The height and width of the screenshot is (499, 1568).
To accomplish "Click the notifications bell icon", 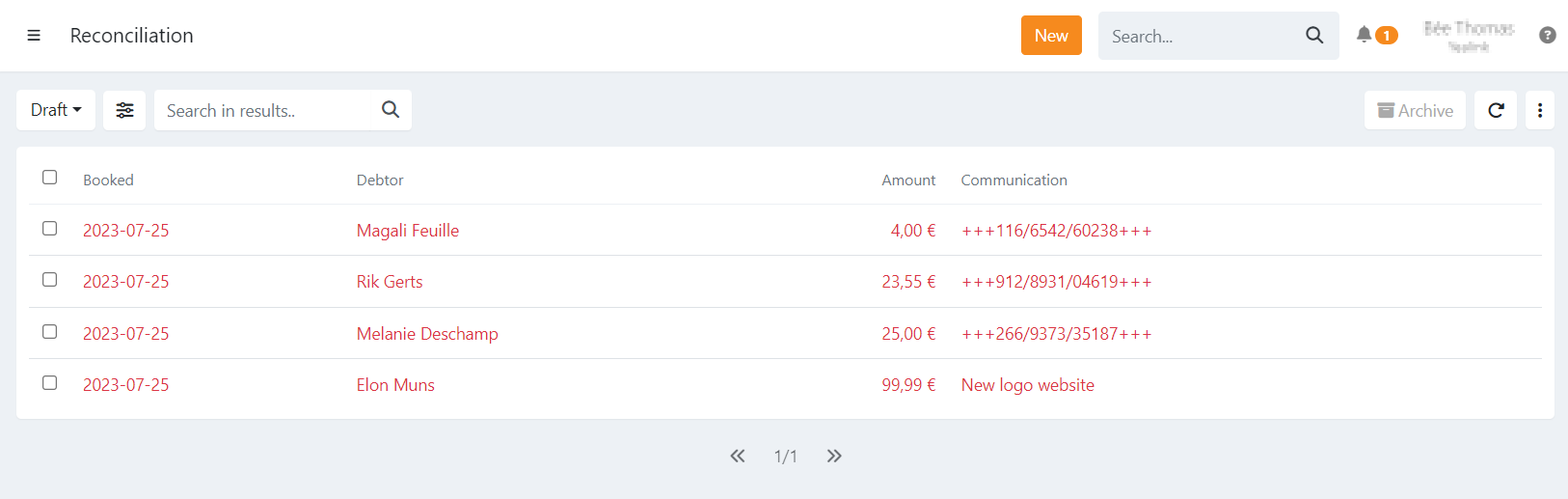I will pyautogui.click(x=1364, y=35).
